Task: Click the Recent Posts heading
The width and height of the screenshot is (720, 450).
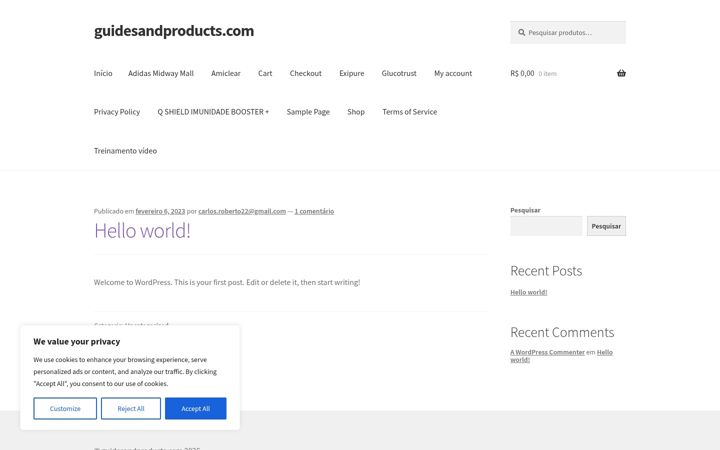Action: click(x=546, y=271)
